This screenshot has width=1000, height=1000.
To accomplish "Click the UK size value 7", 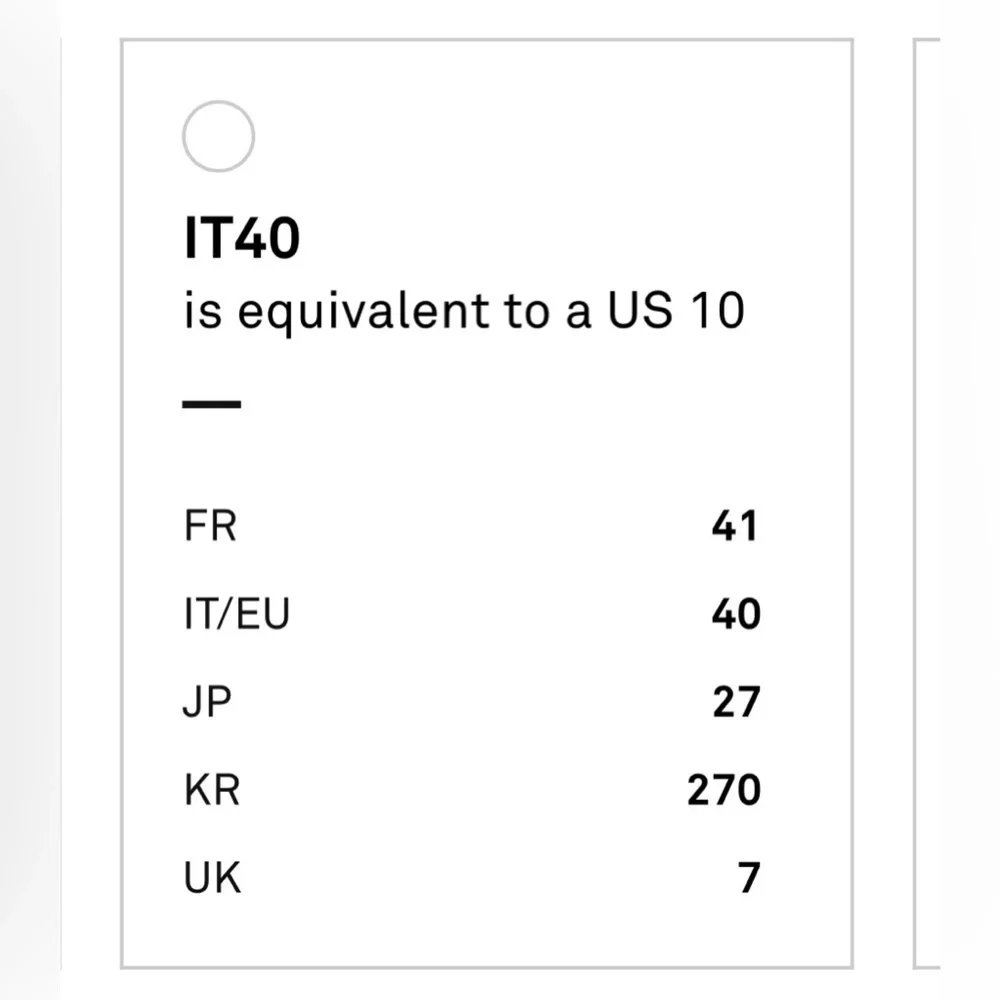I will coord(749,878).
